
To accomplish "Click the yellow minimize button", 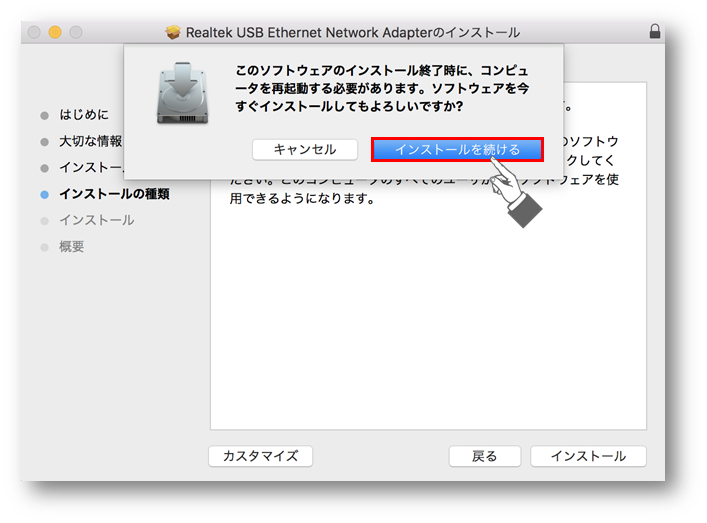I will (x=55, y=32).
